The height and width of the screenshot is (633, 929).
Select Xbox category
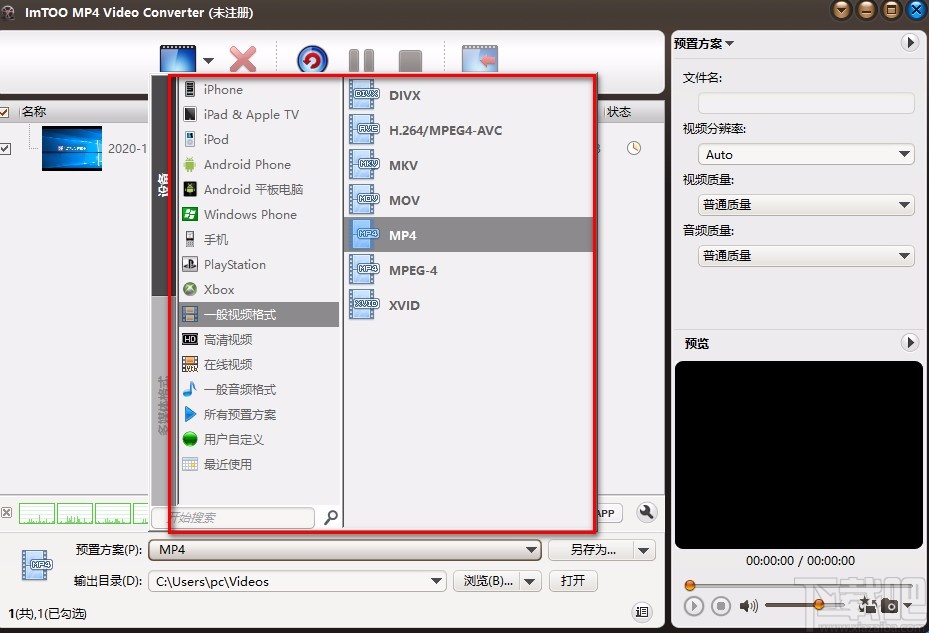(x=259, y=289)
